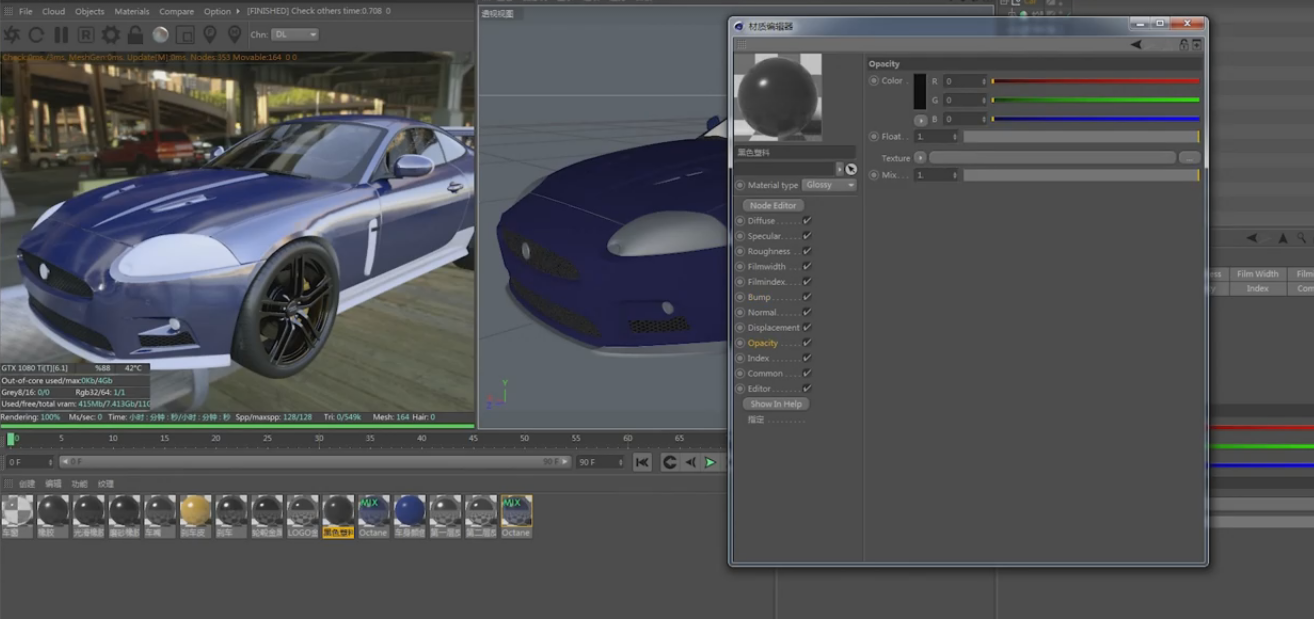Screen dimensions: 1314x619
Task: Pause the Octane live render
Action: click(61, 35)
